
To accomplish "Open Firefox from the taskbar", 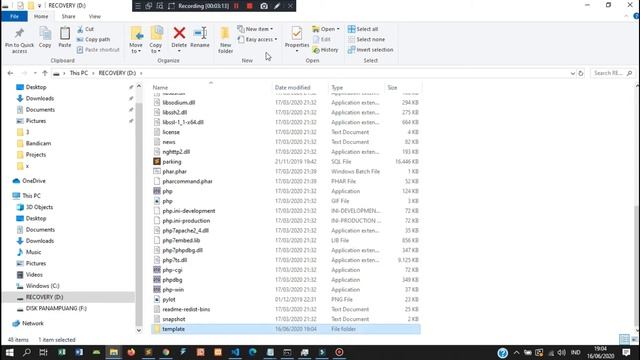I will (131, 352).
